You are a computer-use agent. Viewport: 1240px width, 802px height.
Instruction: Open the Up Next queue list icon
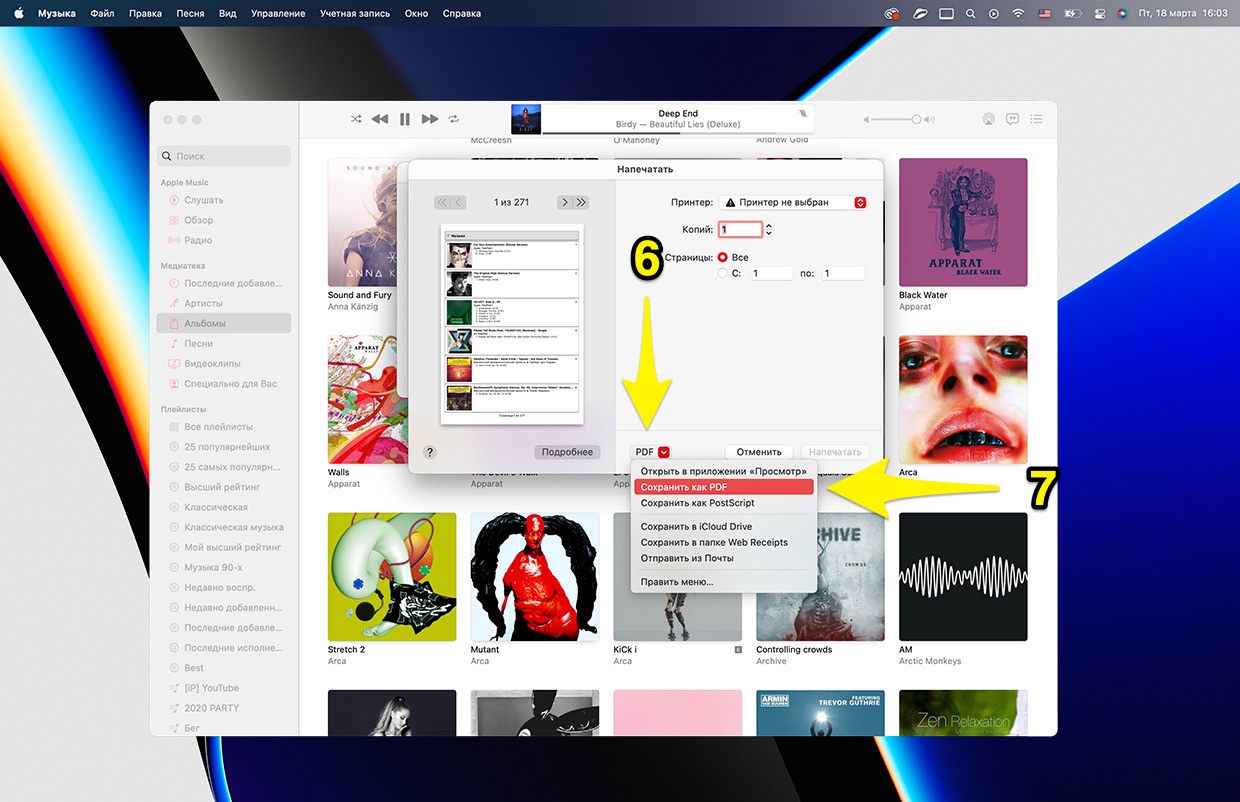[1036, 119]
